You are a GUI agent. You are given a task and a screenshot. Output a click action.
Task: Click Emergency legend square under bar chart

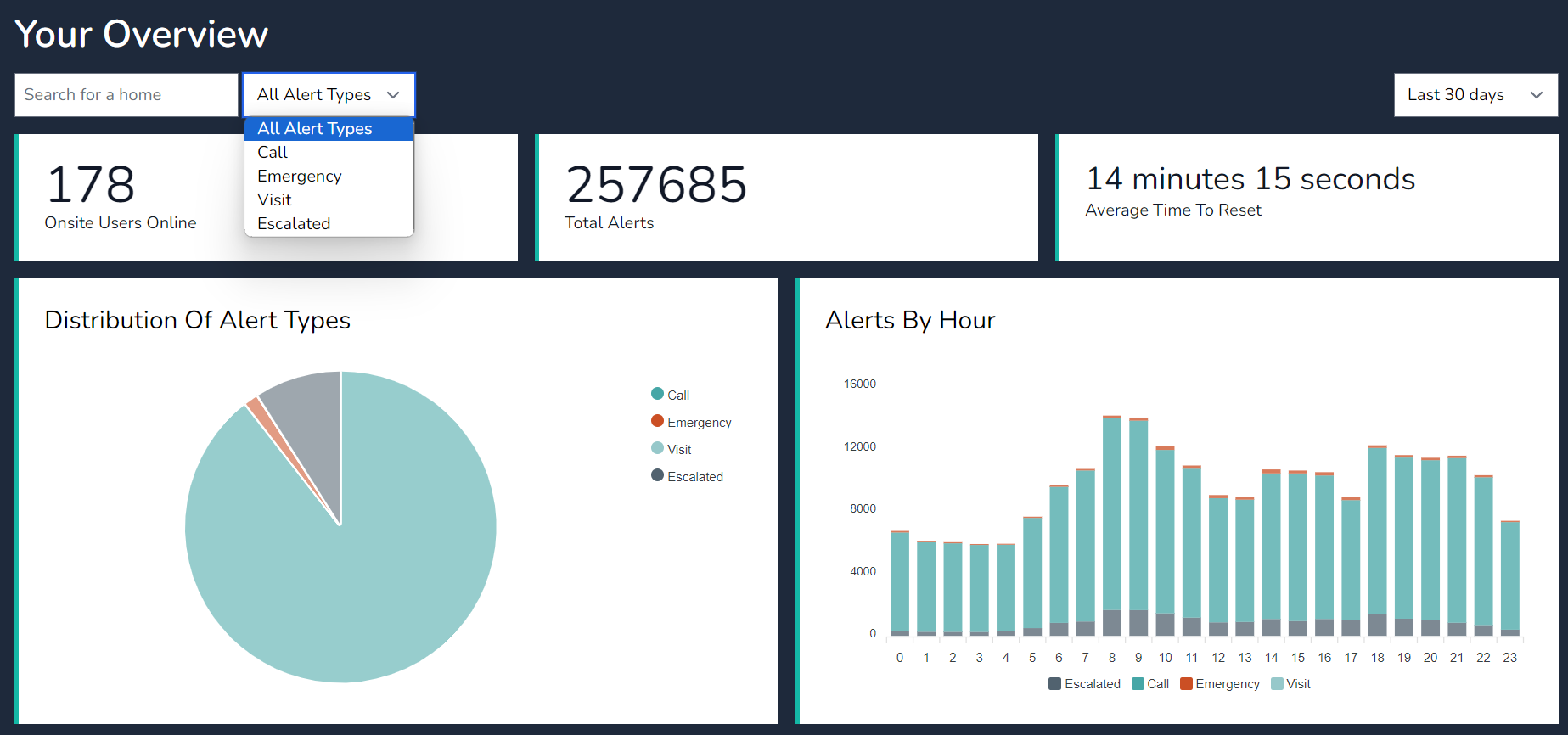tap(1186, 684)
